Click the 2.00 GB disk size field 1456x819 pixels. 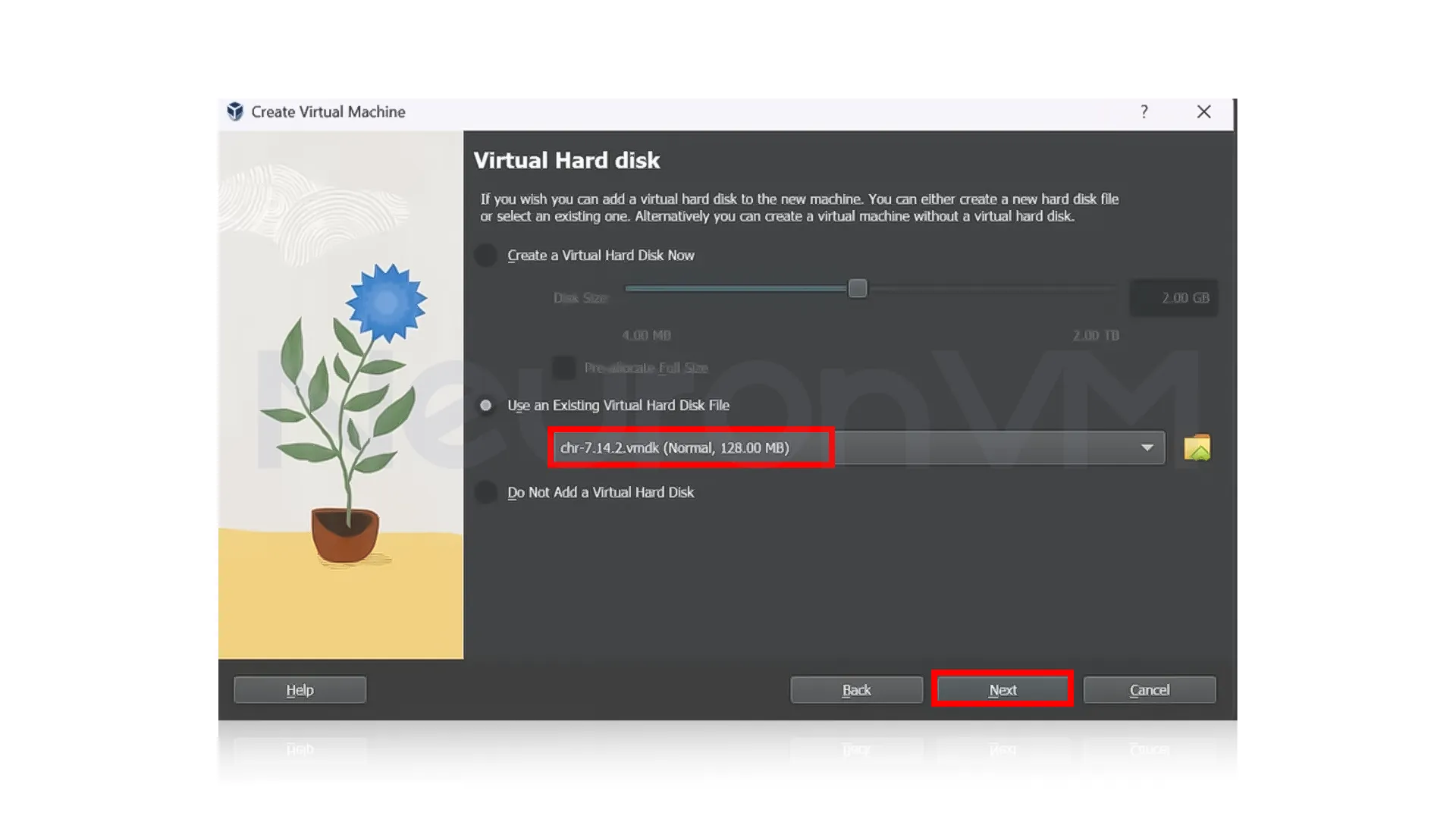coord(1174,298)
